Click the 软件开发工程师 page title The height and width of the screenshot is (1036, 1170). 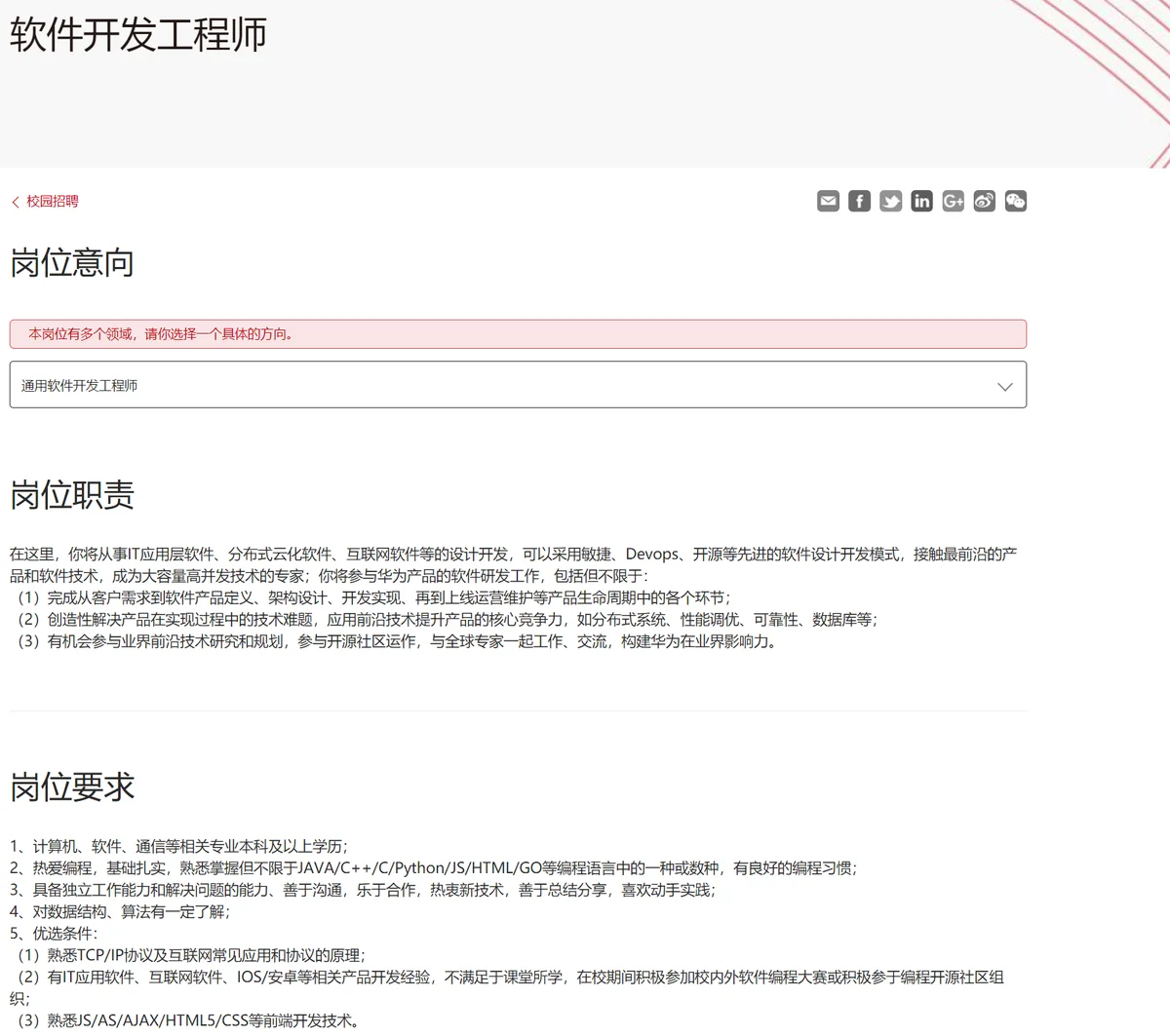pyautogui.click(x=138, y=34)
